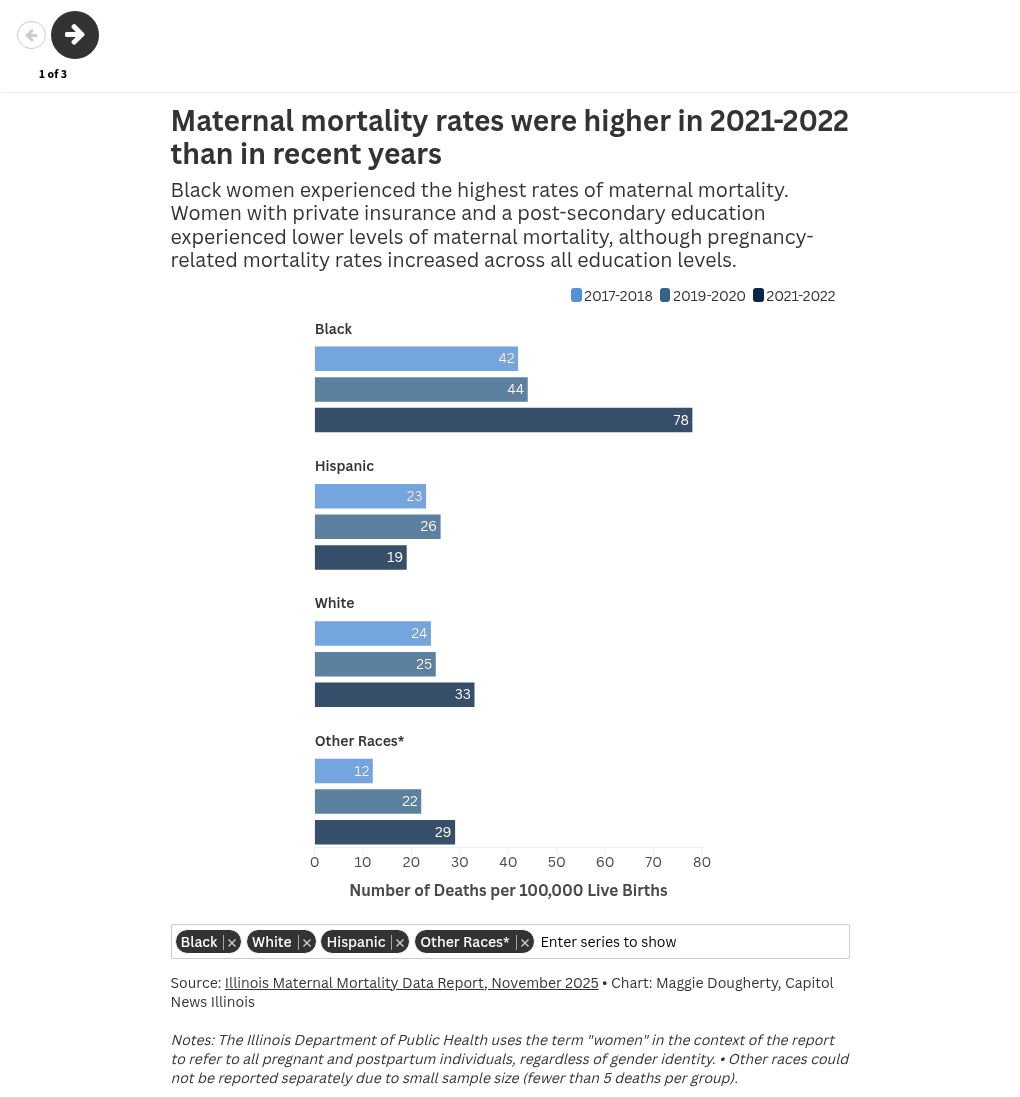
Task: Click the 2021-2022 legend color swatch
Action: tap(758, 296)
